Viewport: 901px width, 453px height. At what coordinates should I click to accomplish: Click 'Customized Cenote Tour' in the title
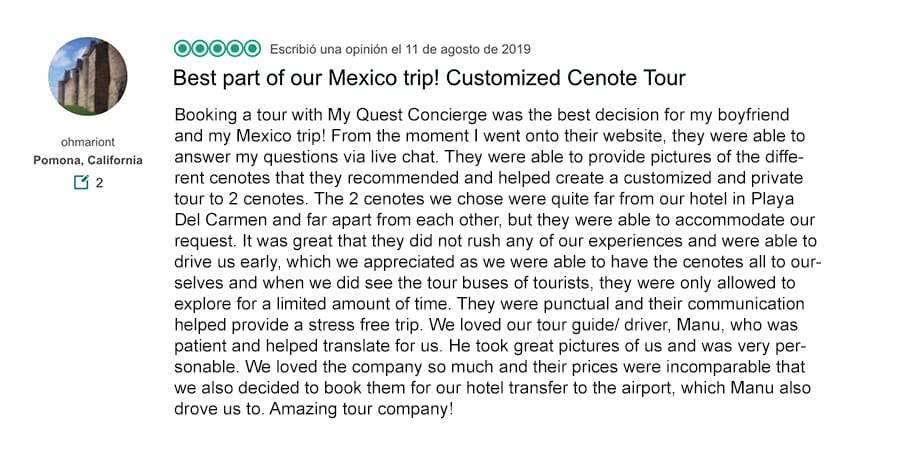click(565, 78)
